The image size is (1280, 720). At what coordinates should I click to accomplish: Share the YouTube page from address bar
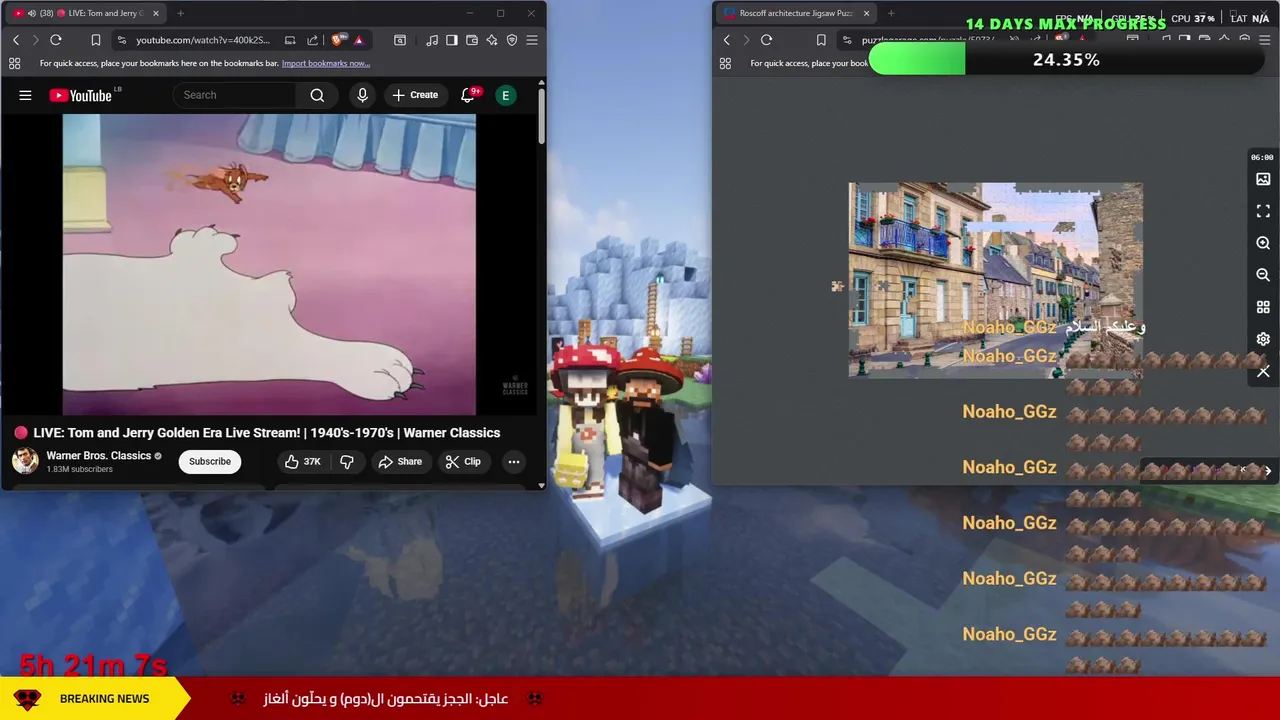[313, 40]
